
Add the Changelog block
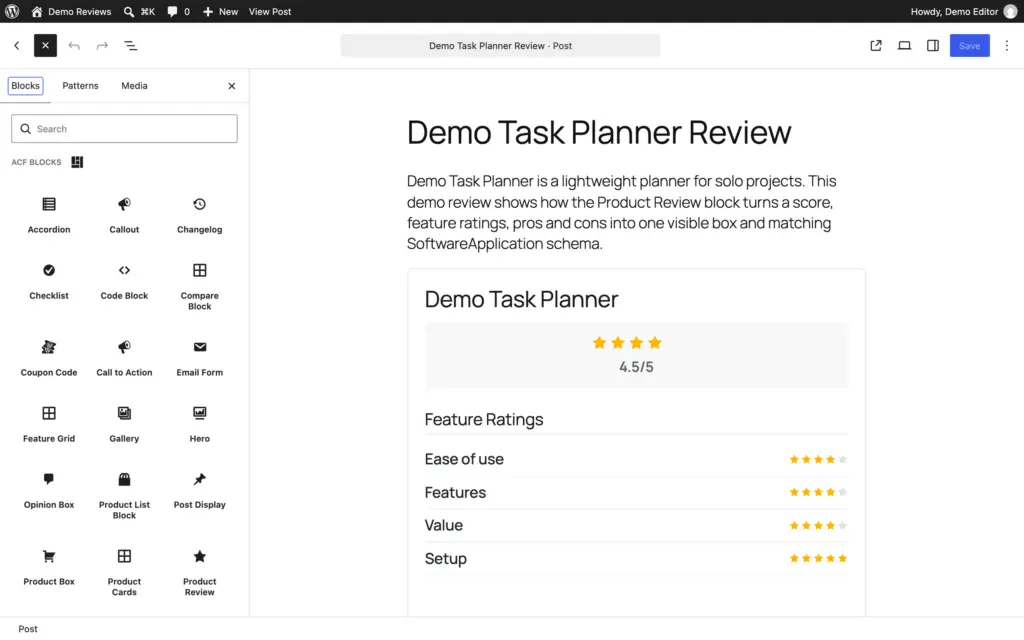200,215
